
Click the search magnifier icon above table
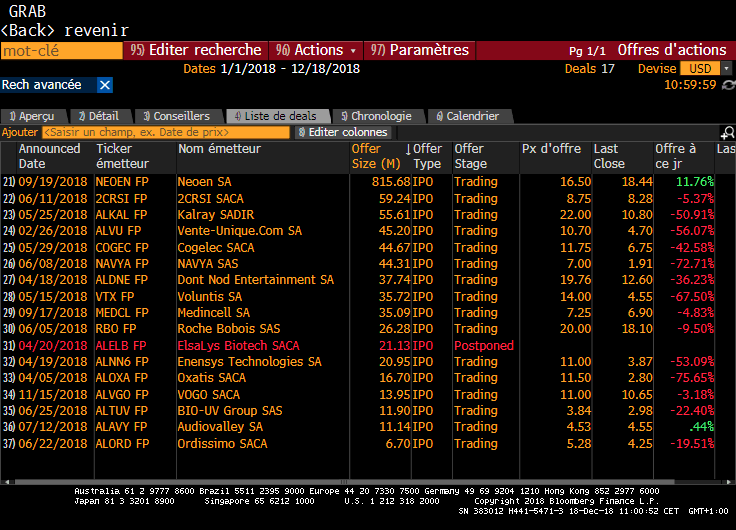[728, 133]
